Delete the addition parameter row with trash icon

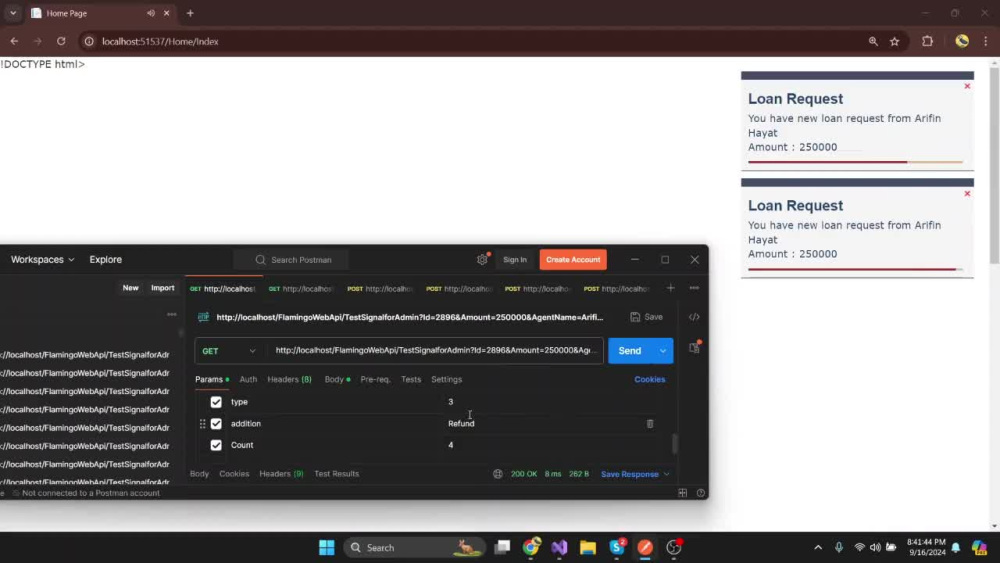point(649,423)
